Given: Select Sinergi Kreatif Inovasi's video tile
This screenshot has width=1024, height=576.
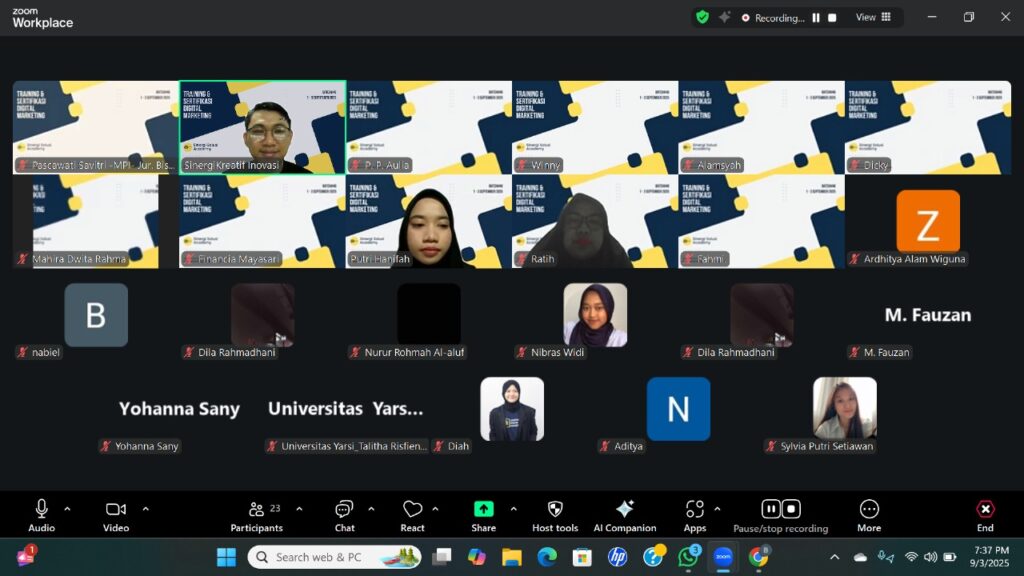Looking at the screenshot, I should click(262, 126).
